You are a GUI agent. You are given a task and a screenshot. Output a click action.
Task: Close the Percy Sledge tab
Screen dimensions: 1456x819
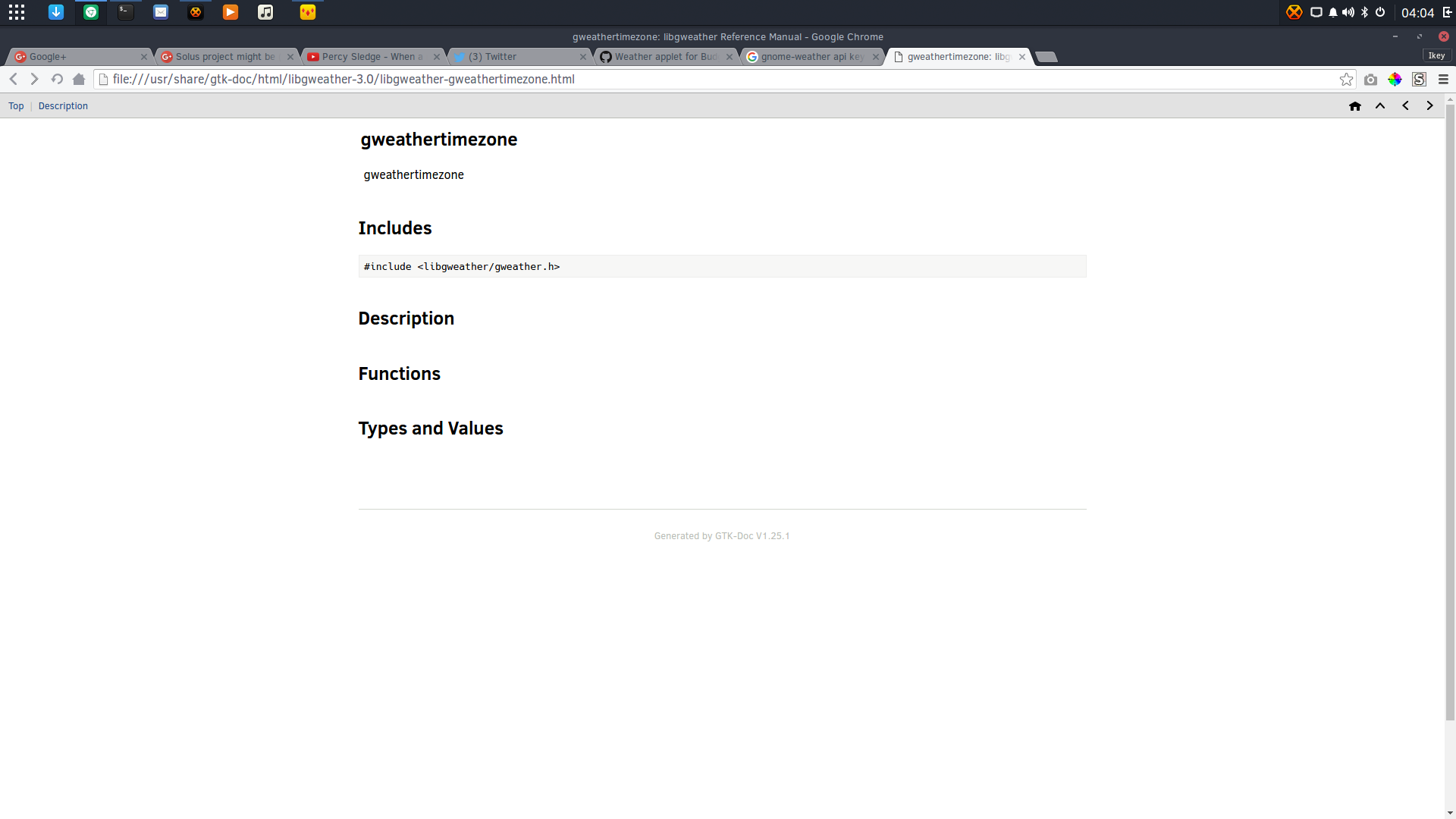pos(437,57)
